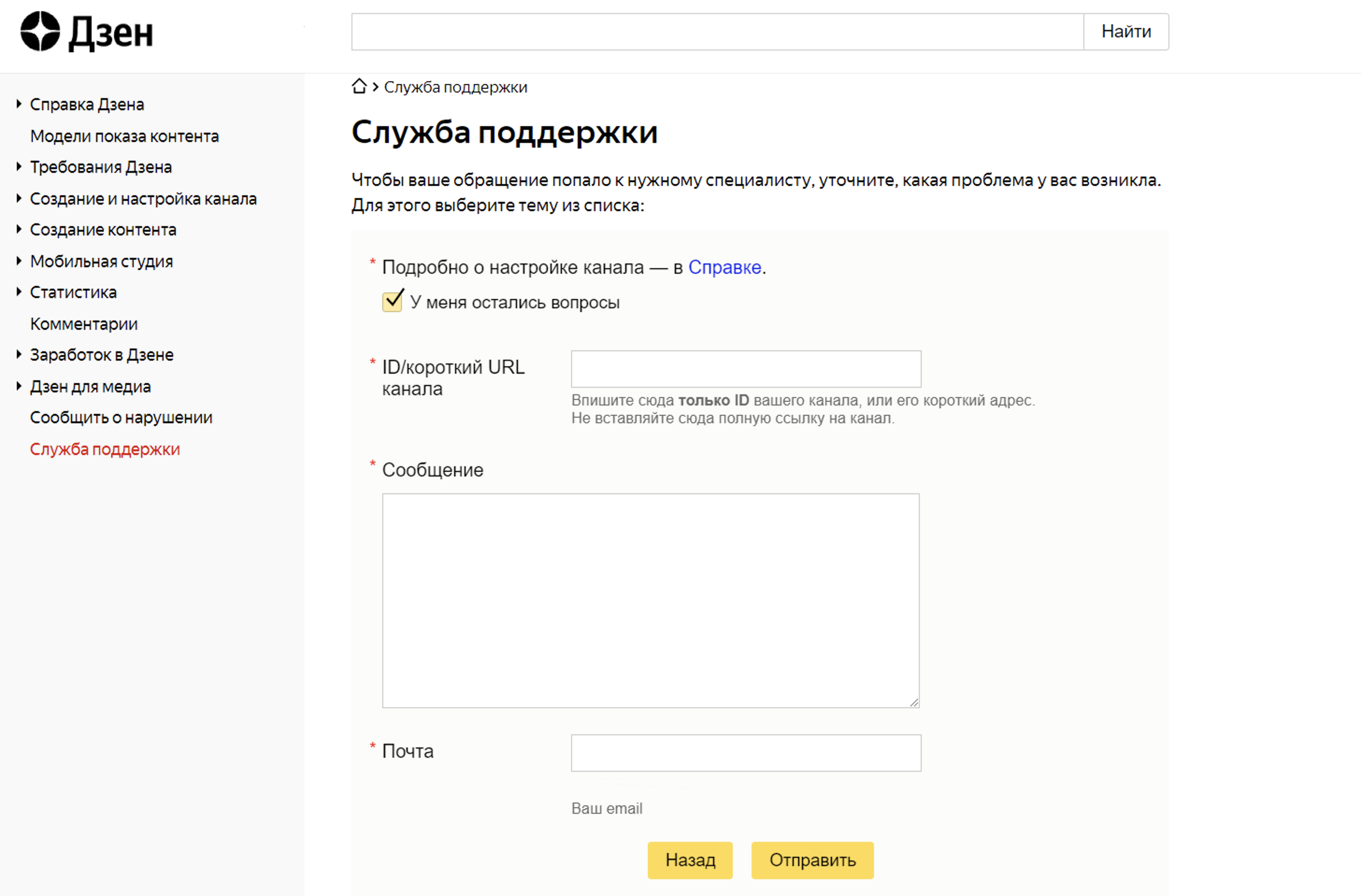Open Справка Дзена menu item
Screen dimensions: 1361x896
[87, 105]
